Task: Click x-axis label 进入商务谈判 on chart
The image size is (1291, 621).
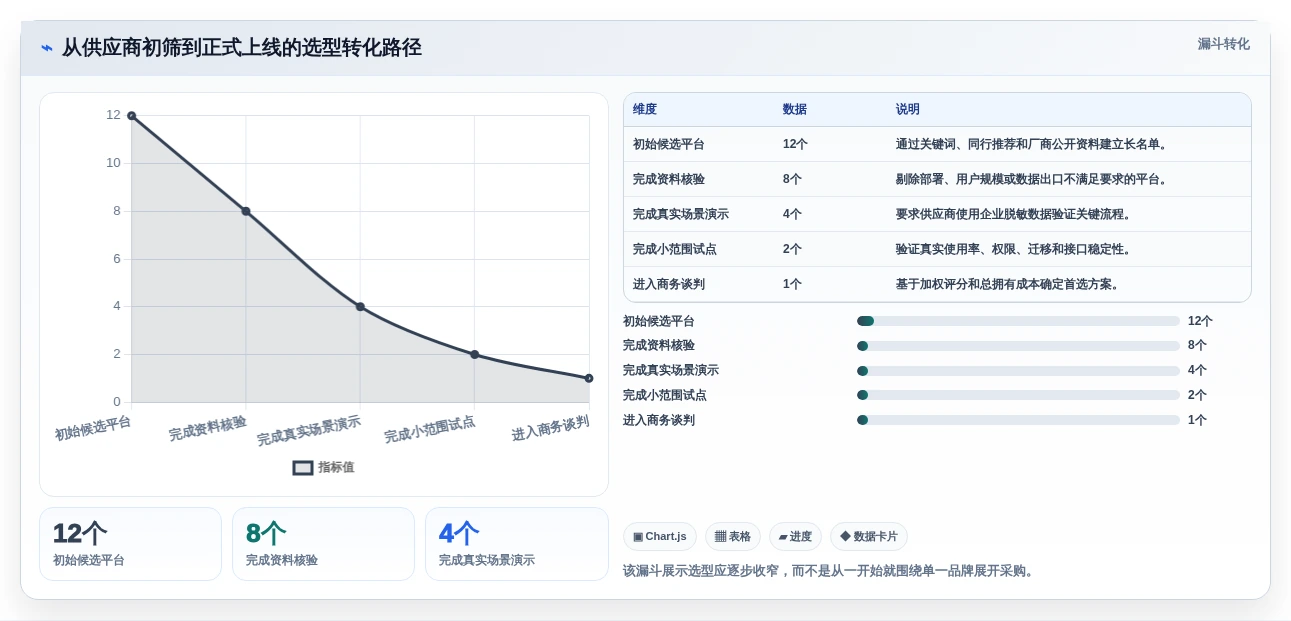Action: point(550,428)
